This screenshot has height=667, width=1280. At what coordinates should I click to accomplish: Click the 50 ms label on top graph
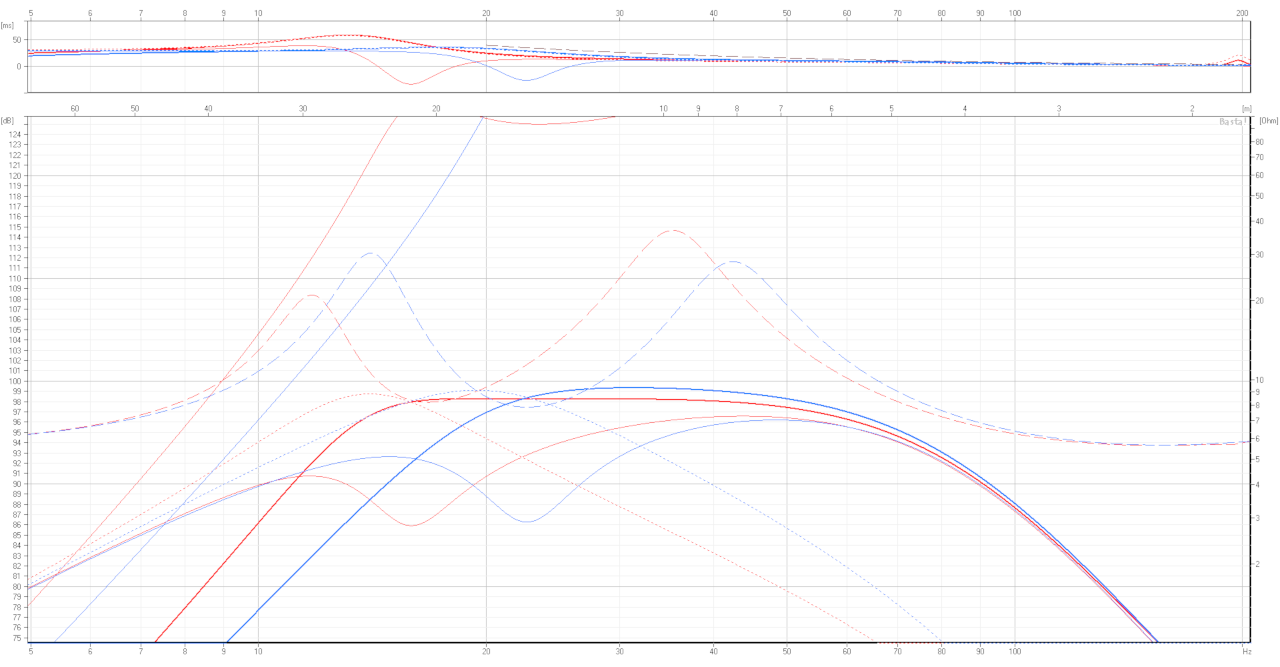pos(16,40)
